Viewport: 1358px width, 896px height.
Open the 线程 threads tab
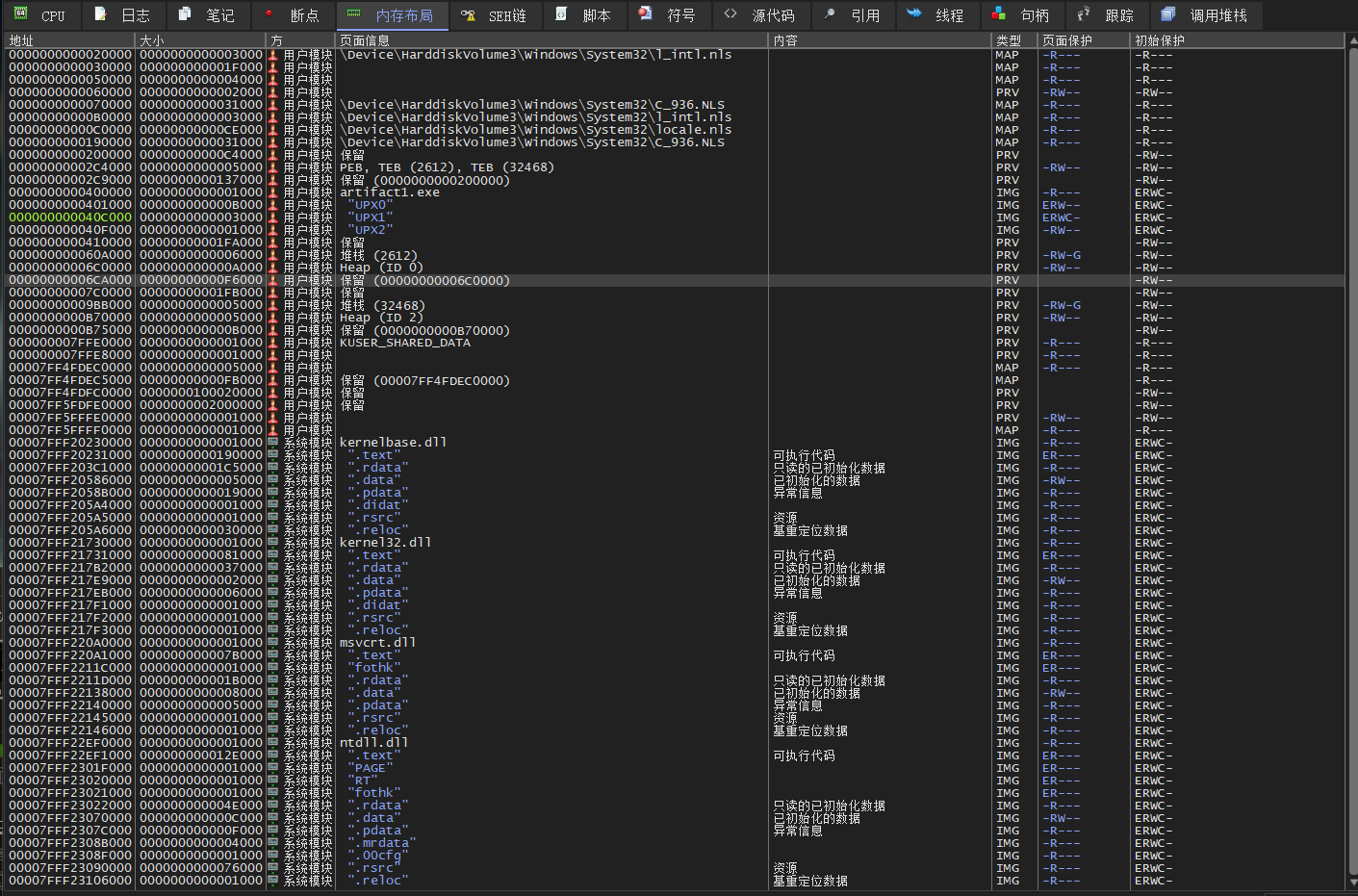coord(949,15)
